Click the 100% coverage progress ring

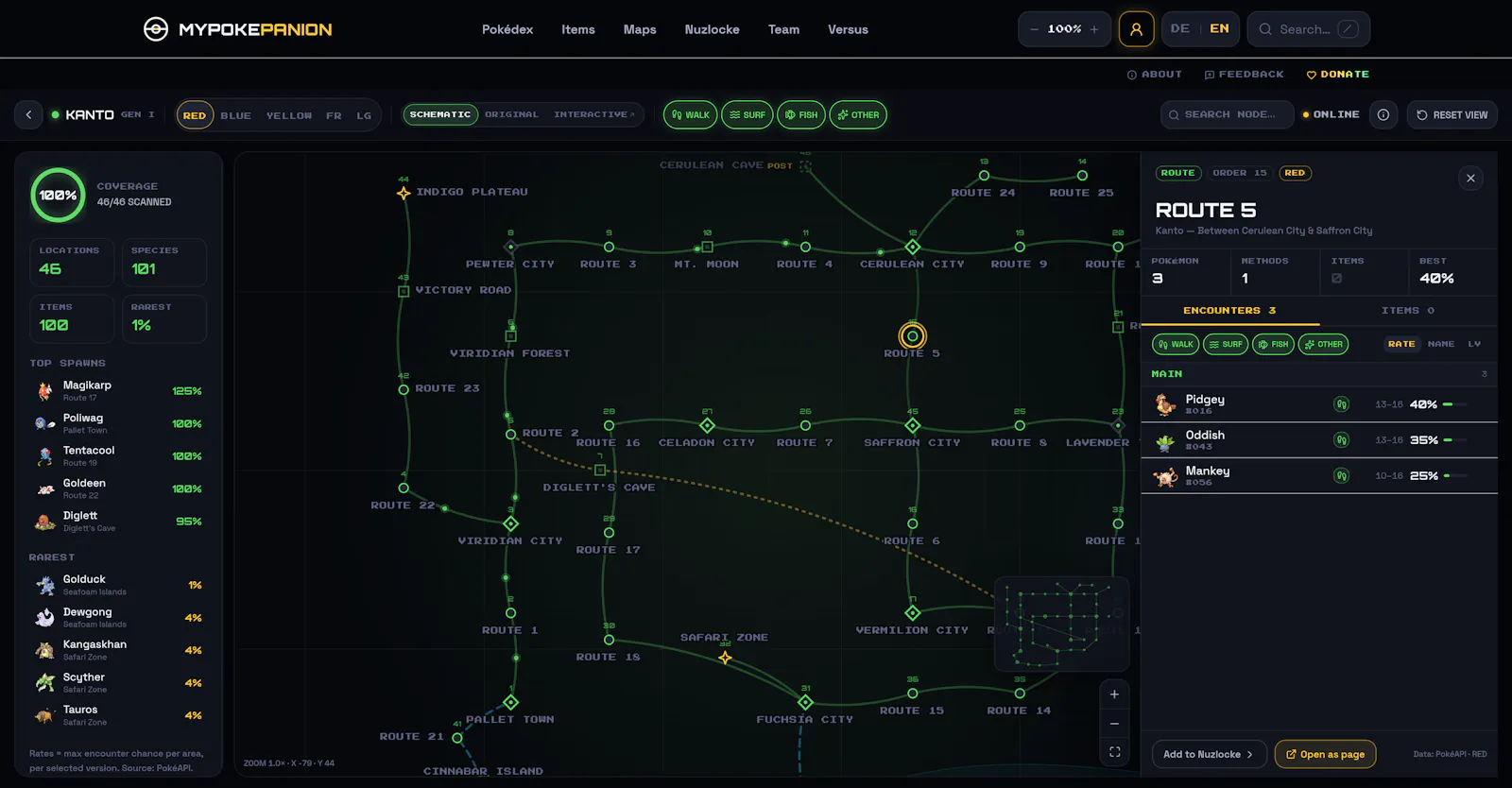[58, 195]
